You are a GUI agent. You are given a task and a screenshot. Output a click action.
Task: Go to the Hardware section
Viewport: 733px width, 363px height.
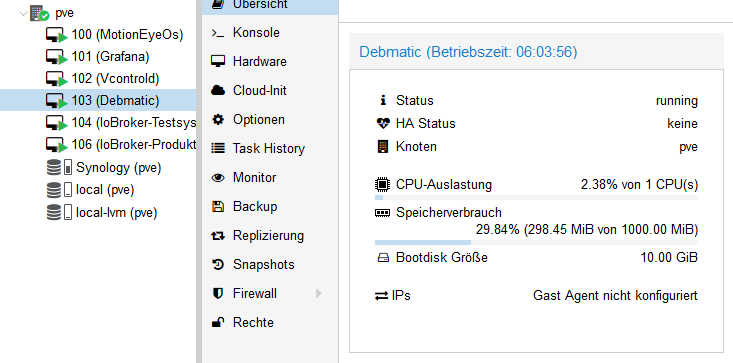pos(270,62)
